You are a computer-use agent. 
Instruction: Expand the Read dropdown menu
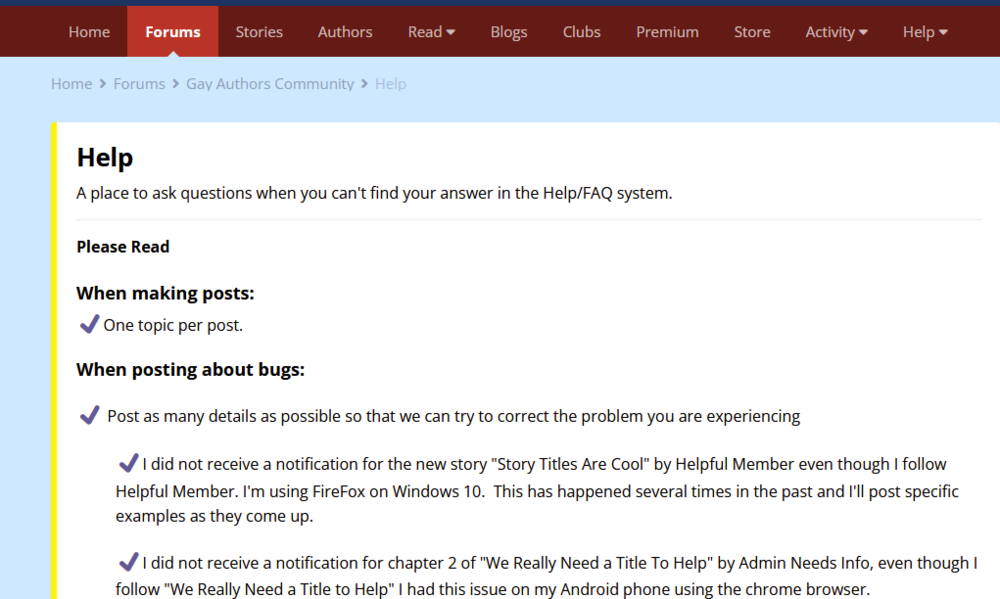431,32
